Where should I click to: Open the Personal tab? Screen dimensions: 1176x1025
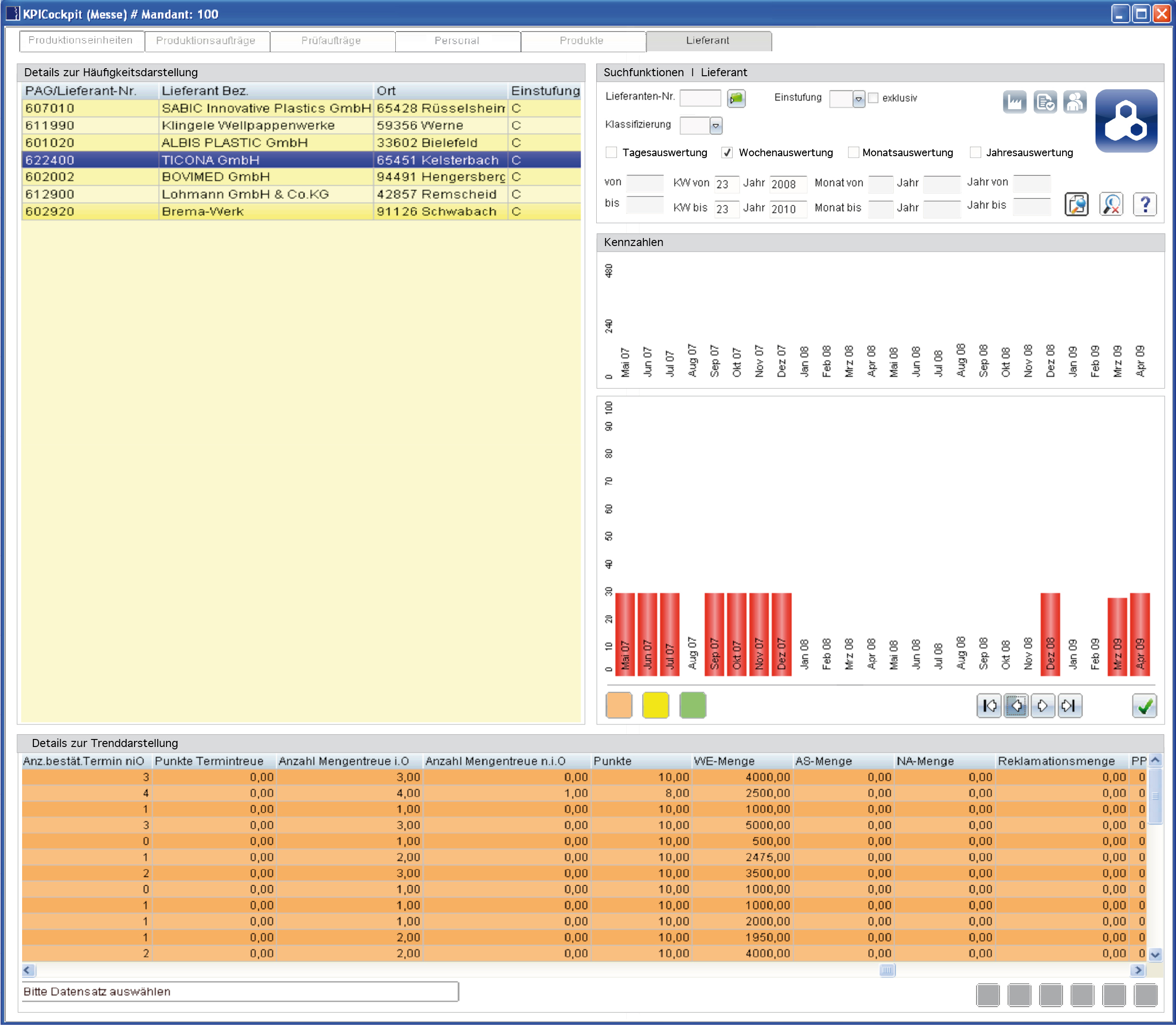click(x=456, y=40)
